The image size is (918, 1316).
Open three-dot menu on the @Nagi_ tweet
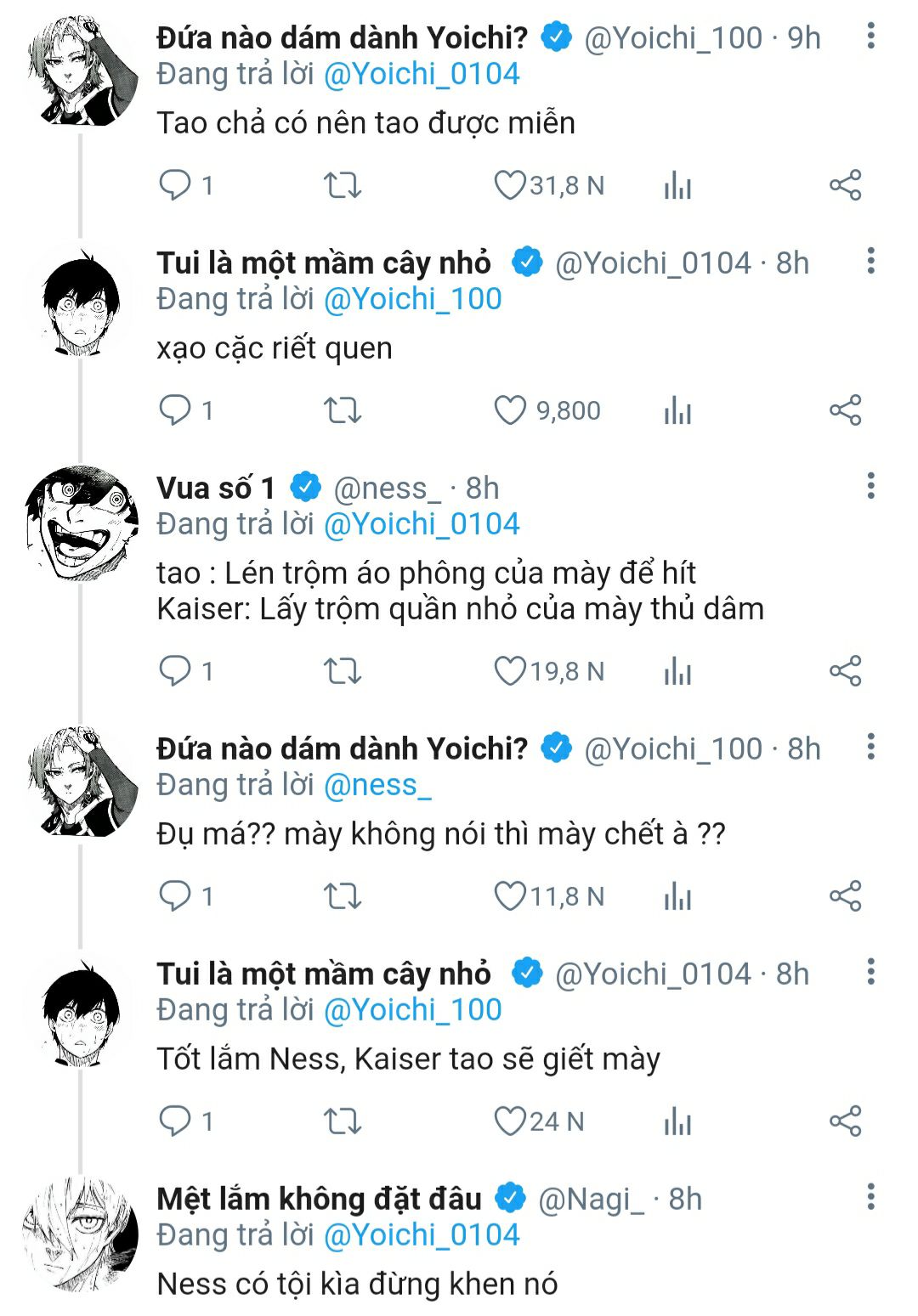coord(870,1198)
